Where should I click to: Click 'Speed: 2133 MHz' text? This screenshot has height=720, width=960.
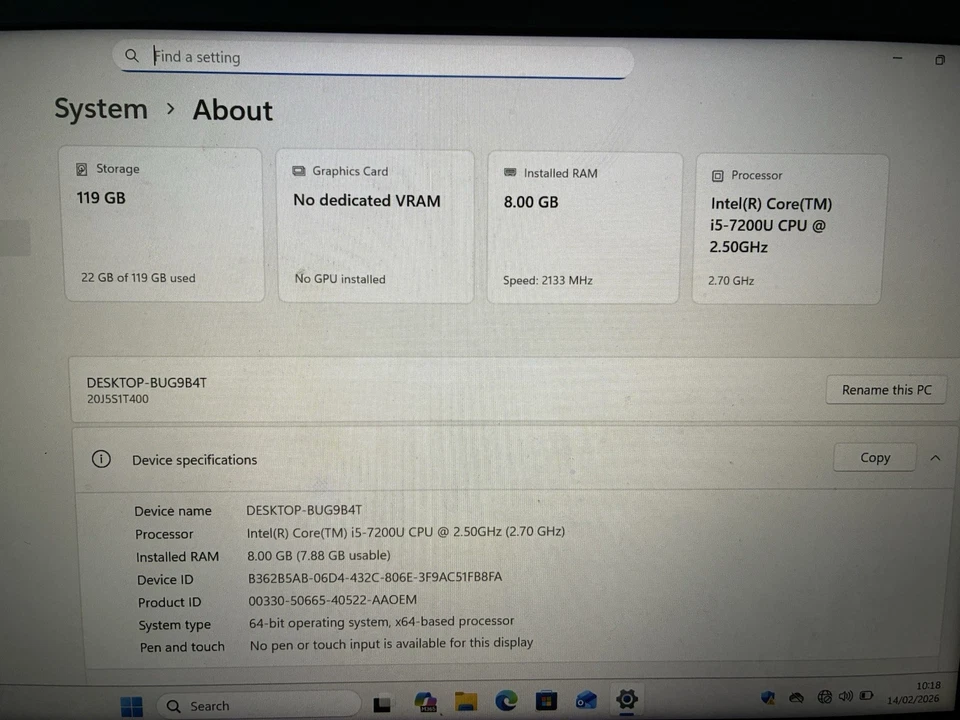548,280
